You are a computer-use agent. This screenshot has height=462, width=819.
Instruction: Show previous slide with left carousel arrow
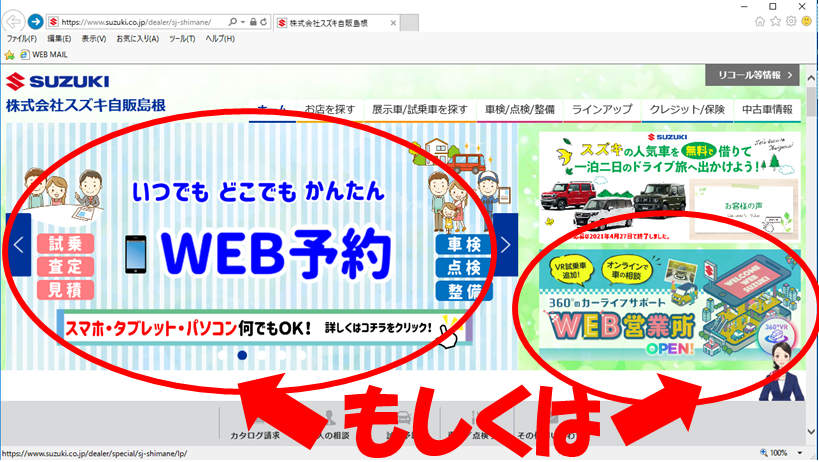18,245
